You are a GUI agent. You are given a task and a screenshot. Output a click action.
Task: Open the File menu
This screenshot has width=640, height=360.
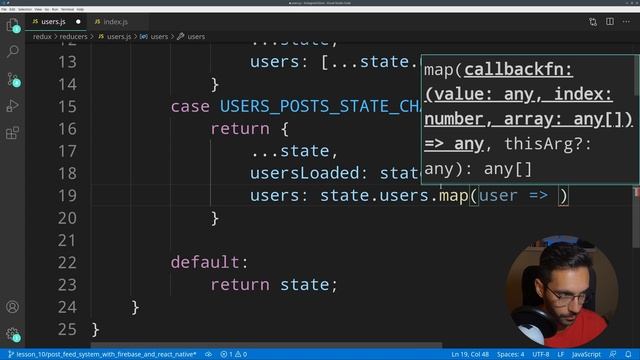4,9
